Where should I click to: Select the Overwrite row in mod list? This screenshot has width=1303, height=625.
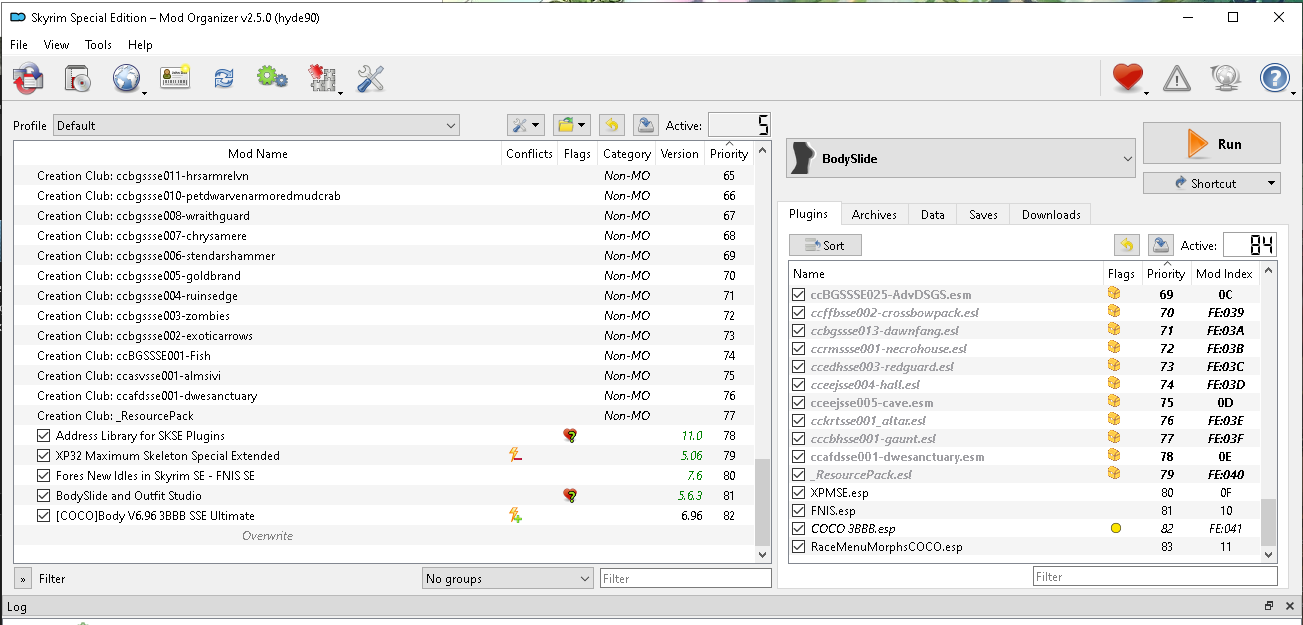tap(384, 536)
